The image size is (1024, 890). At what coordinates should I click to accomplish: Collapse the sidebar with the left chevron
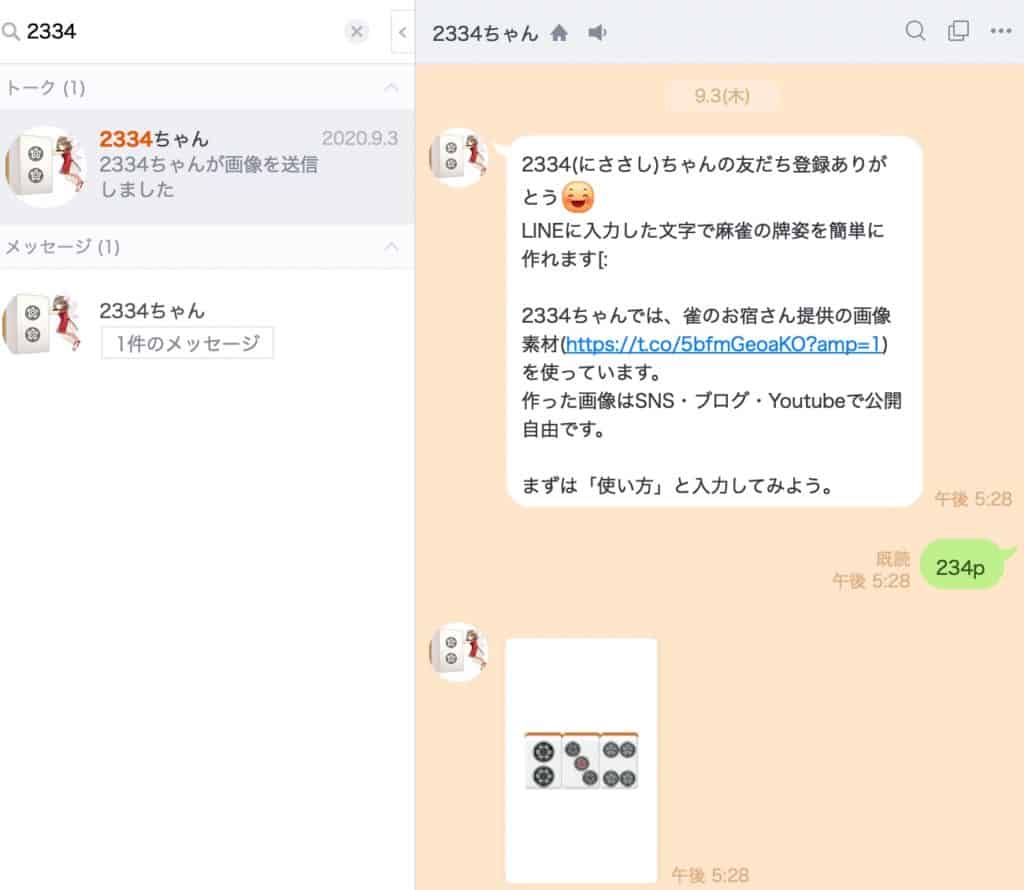(x=402, y=32)
